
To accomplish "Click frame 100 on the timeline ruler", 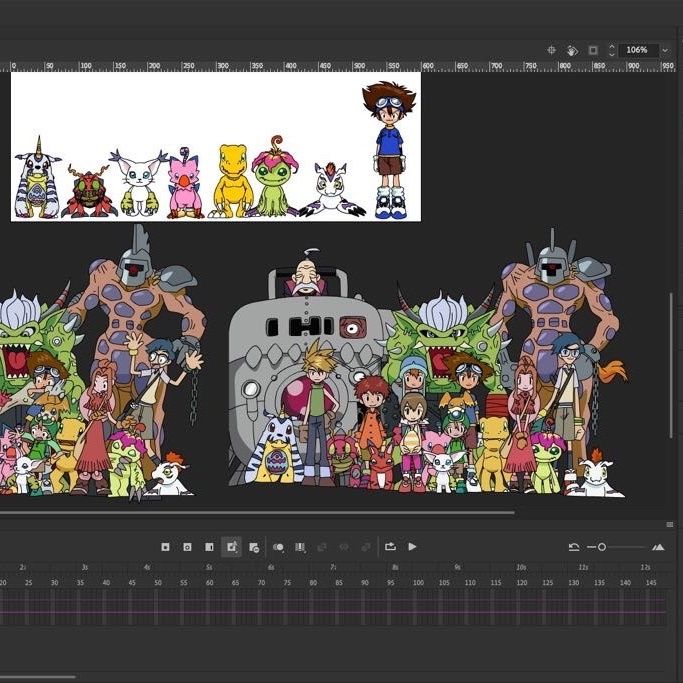I will [418, 582].
